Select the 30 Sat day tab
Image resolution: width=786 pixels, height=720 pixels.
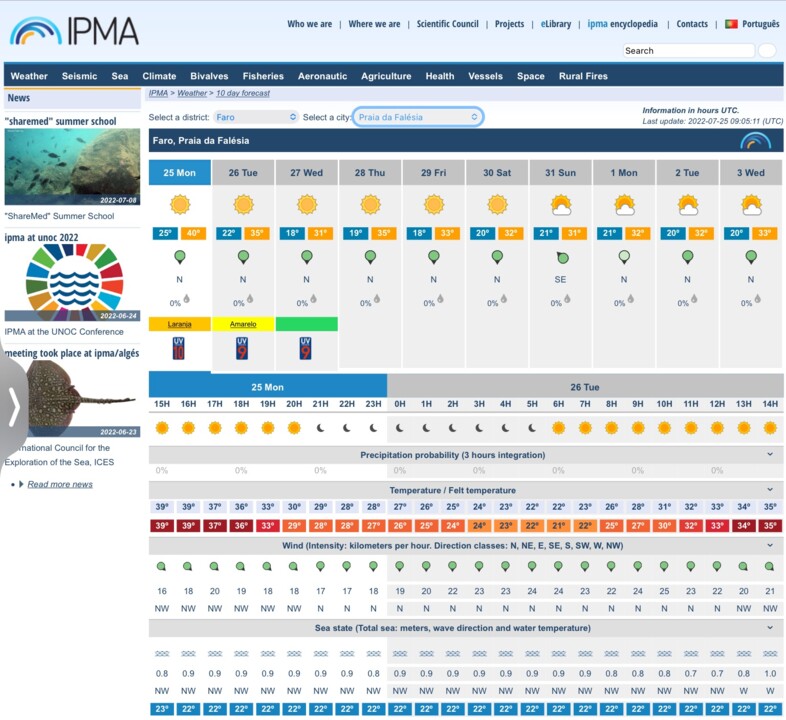tap(497, 173)
